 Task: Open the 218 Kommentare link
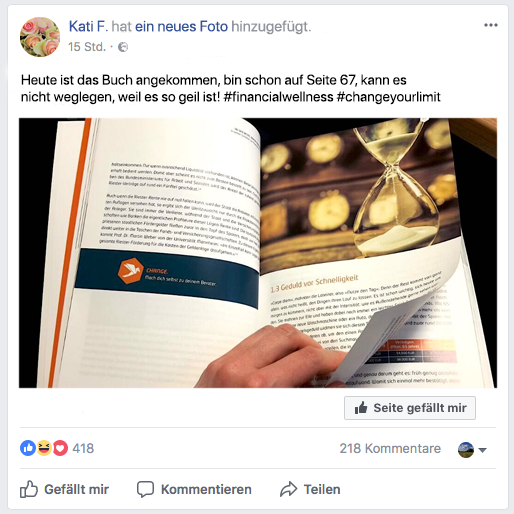coord(390,448)
